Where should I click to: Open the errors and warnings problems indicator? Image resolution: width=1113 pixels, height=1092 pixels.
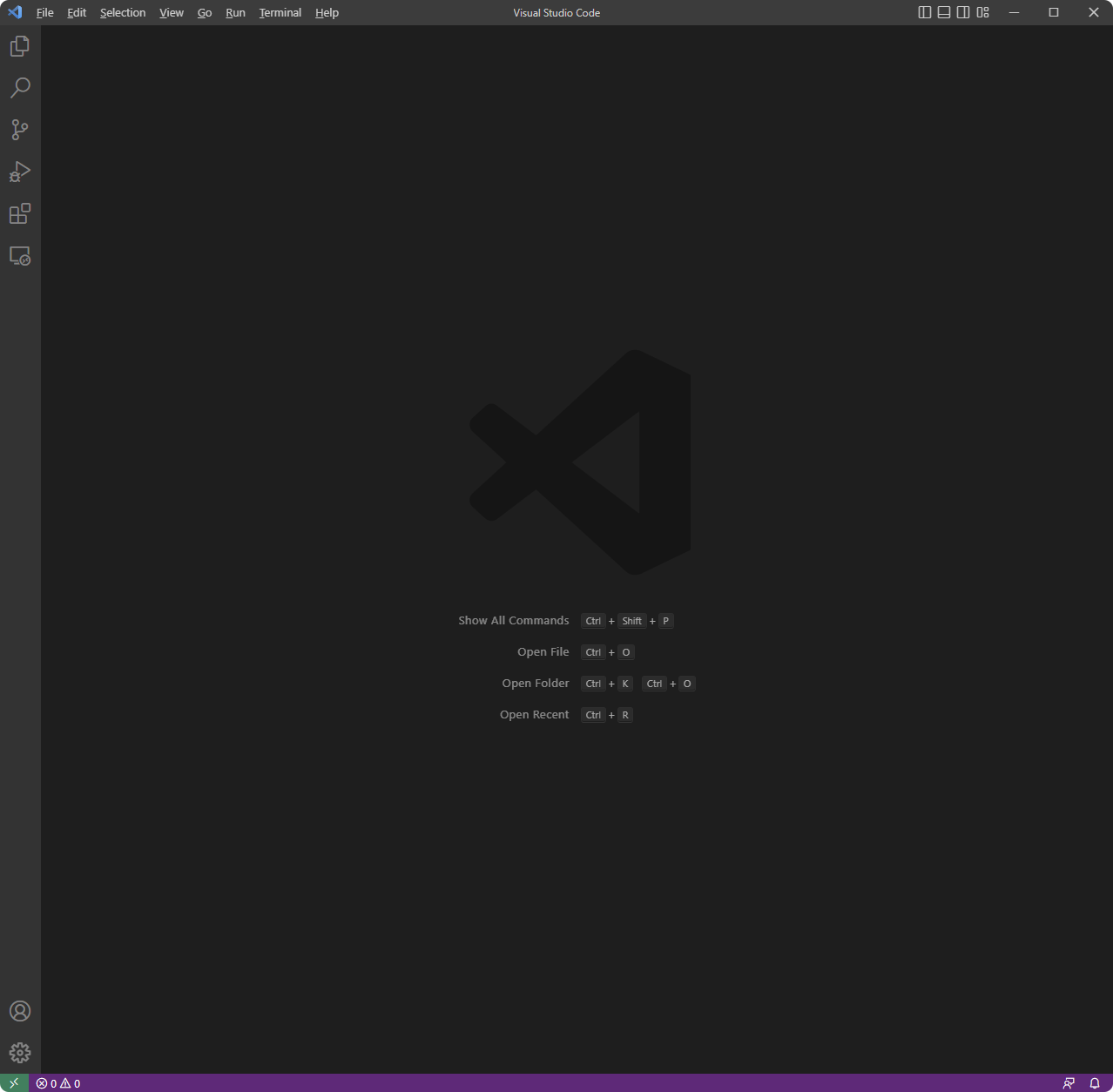pyautogui.click(x=58, y=1083)
